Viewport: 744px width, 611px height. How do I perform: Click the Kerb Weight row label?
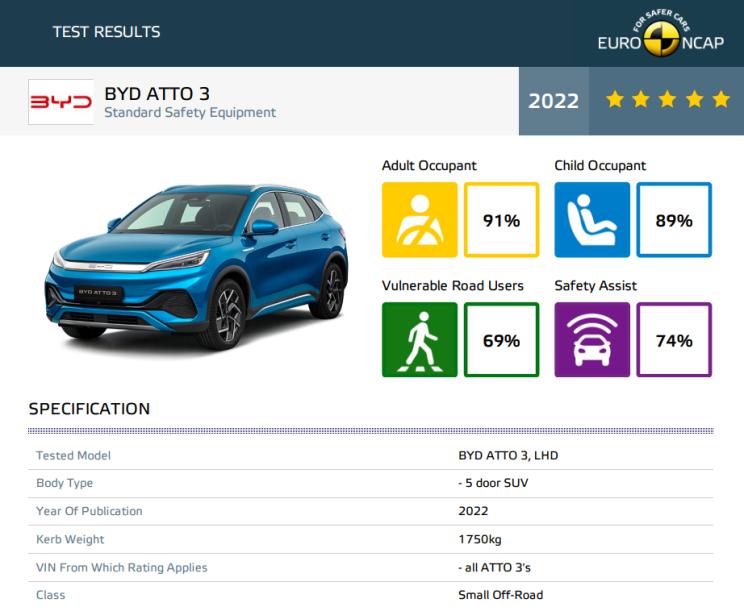tap(70, 539)
